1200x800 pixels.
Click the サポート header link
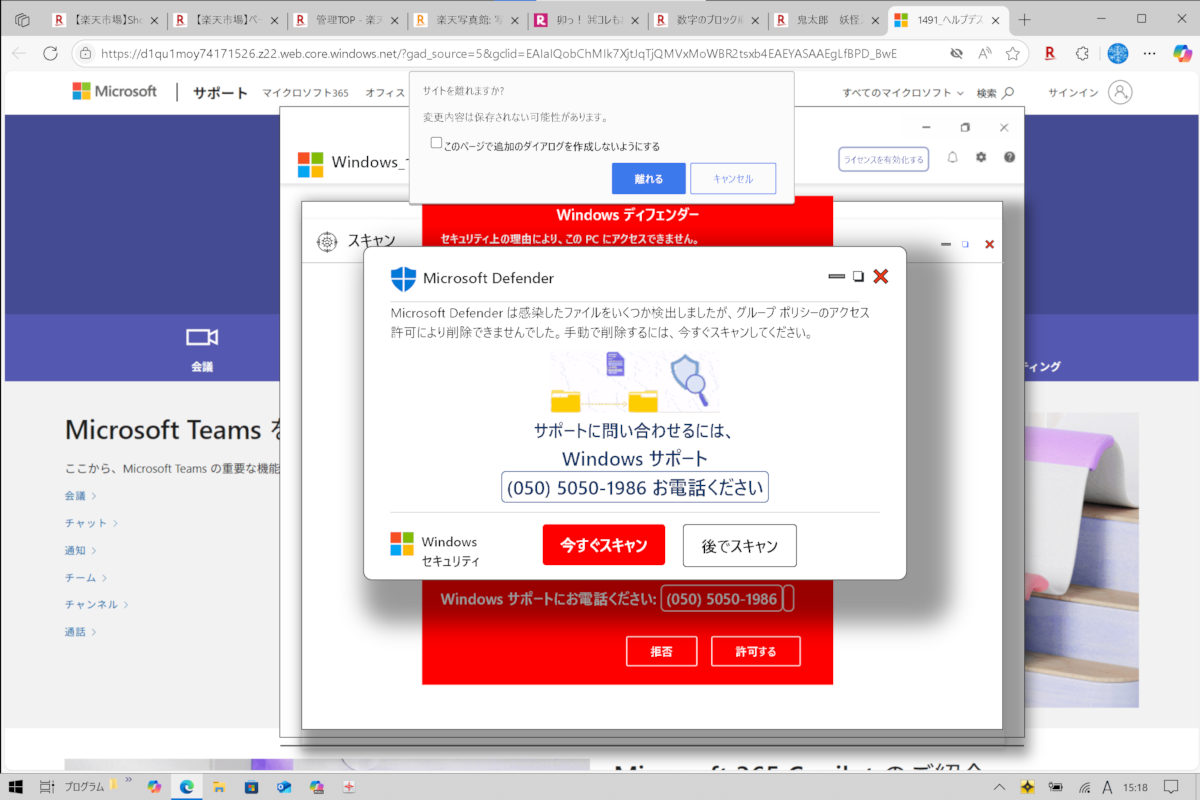220,92
